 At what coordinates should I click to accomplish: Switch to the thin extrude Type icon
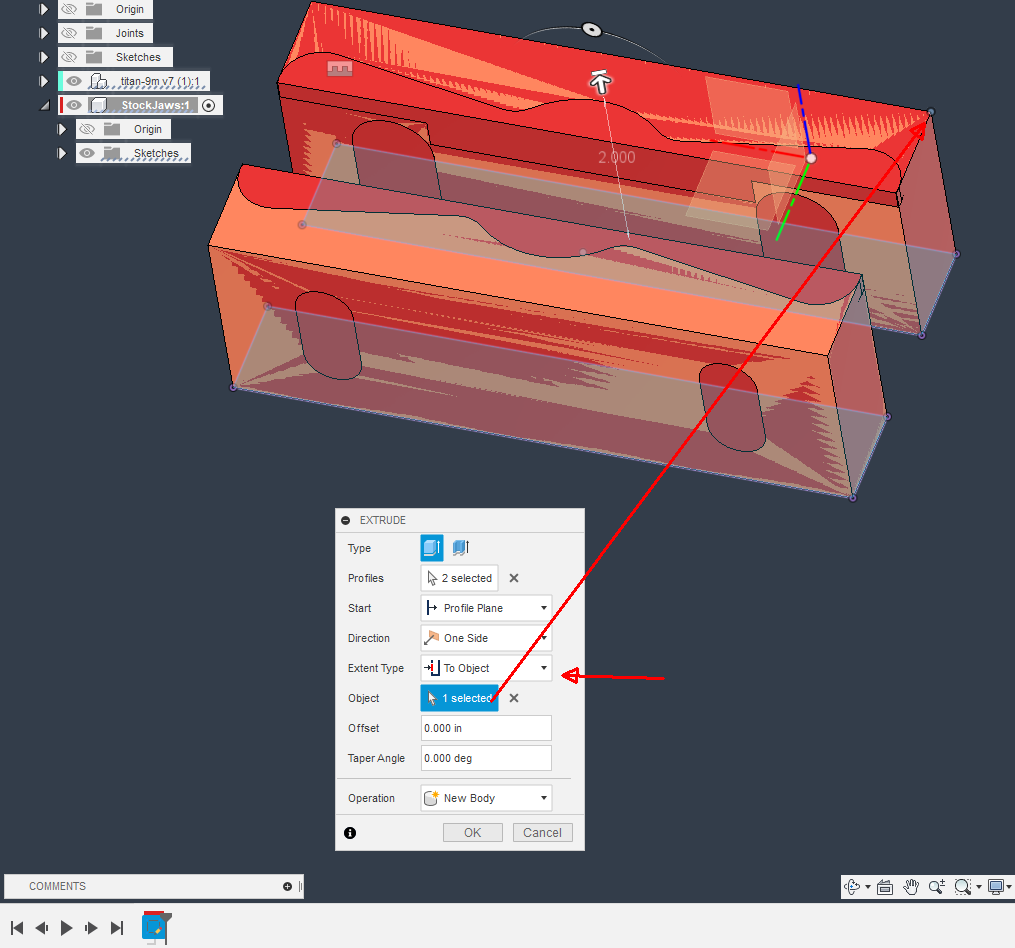(458, 548)
